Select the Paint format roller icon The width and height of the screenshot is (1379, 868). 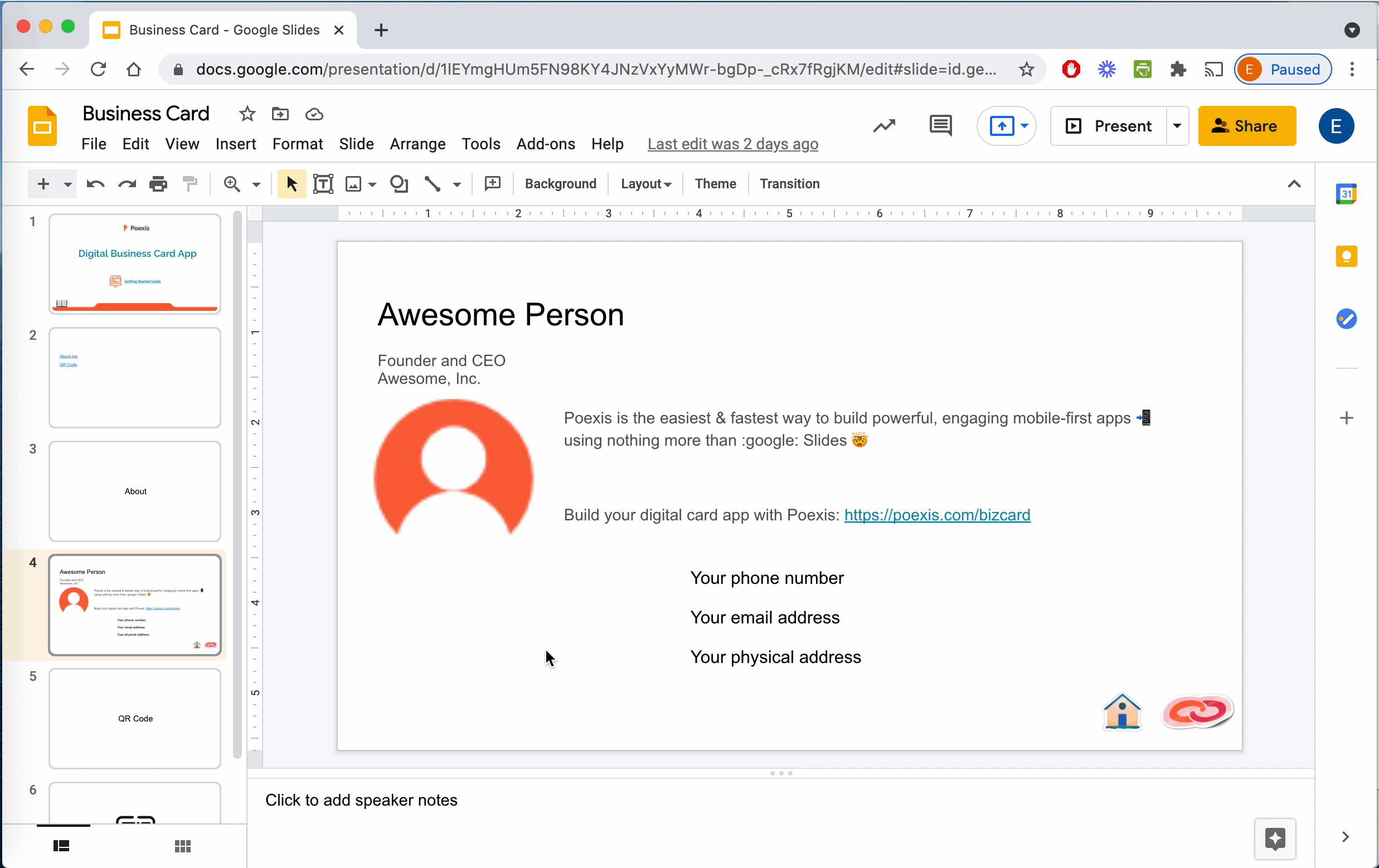point(190,184)
